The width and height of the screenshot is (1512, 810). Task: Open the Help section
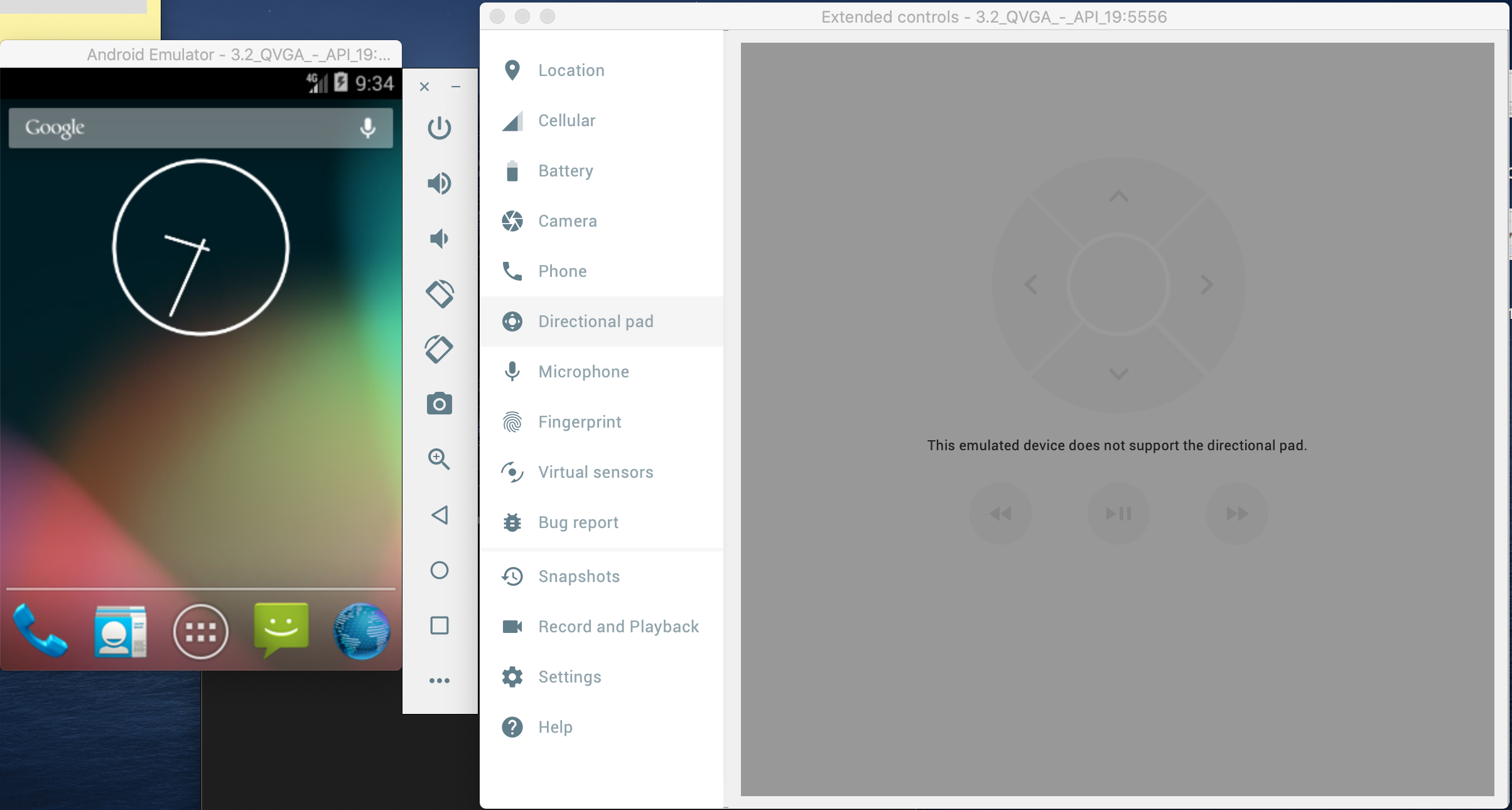[x=554, y=727]
